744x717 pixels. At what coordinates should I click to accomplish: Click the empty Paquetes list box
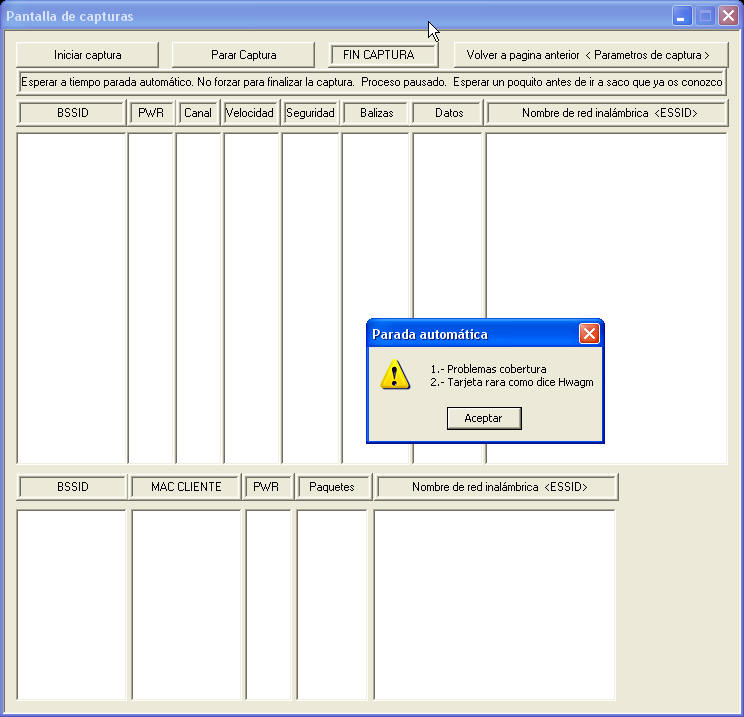[x=332, y=605]
